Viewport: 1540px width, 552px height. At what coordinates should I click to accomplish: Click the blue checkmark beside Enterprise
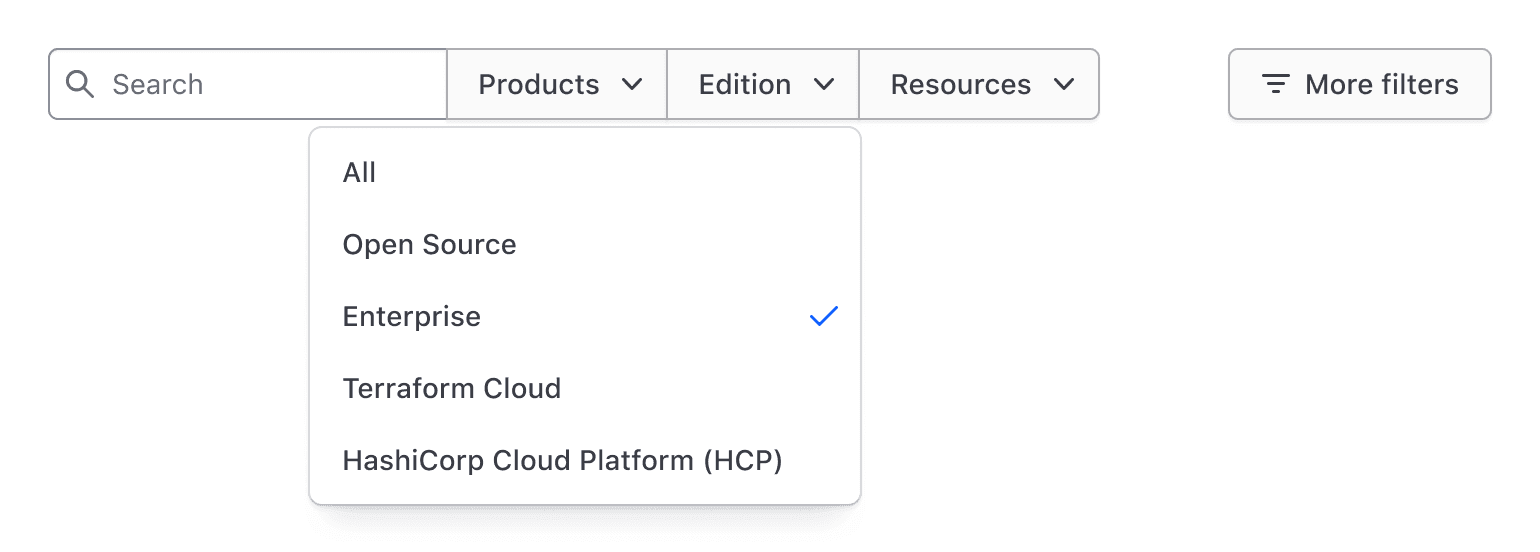click(823, 317)
